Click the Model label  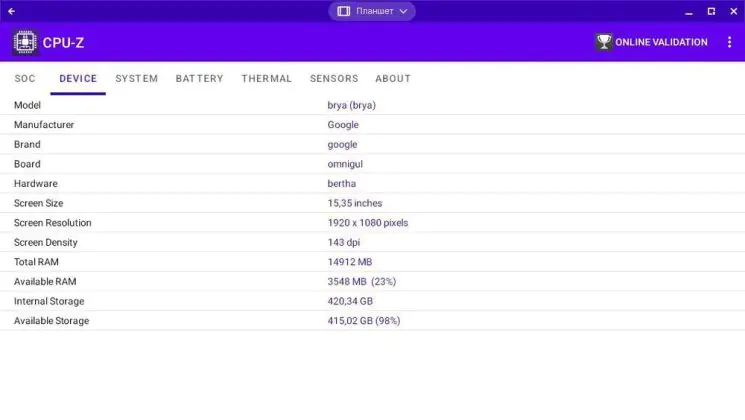tap(27, 105)
